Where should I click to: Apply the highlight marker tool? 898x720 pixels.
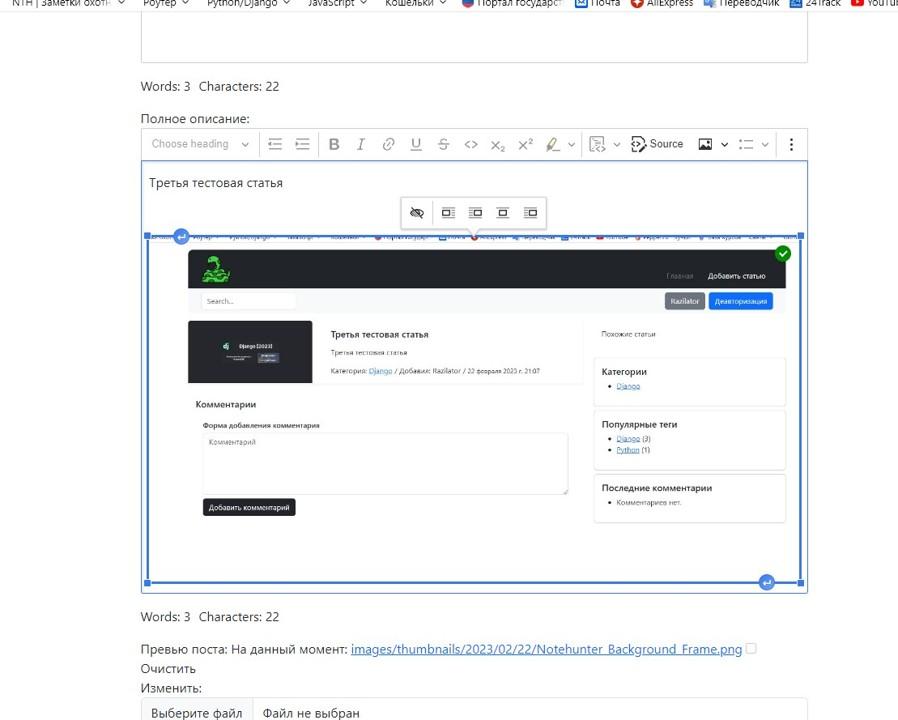point(552,144)
